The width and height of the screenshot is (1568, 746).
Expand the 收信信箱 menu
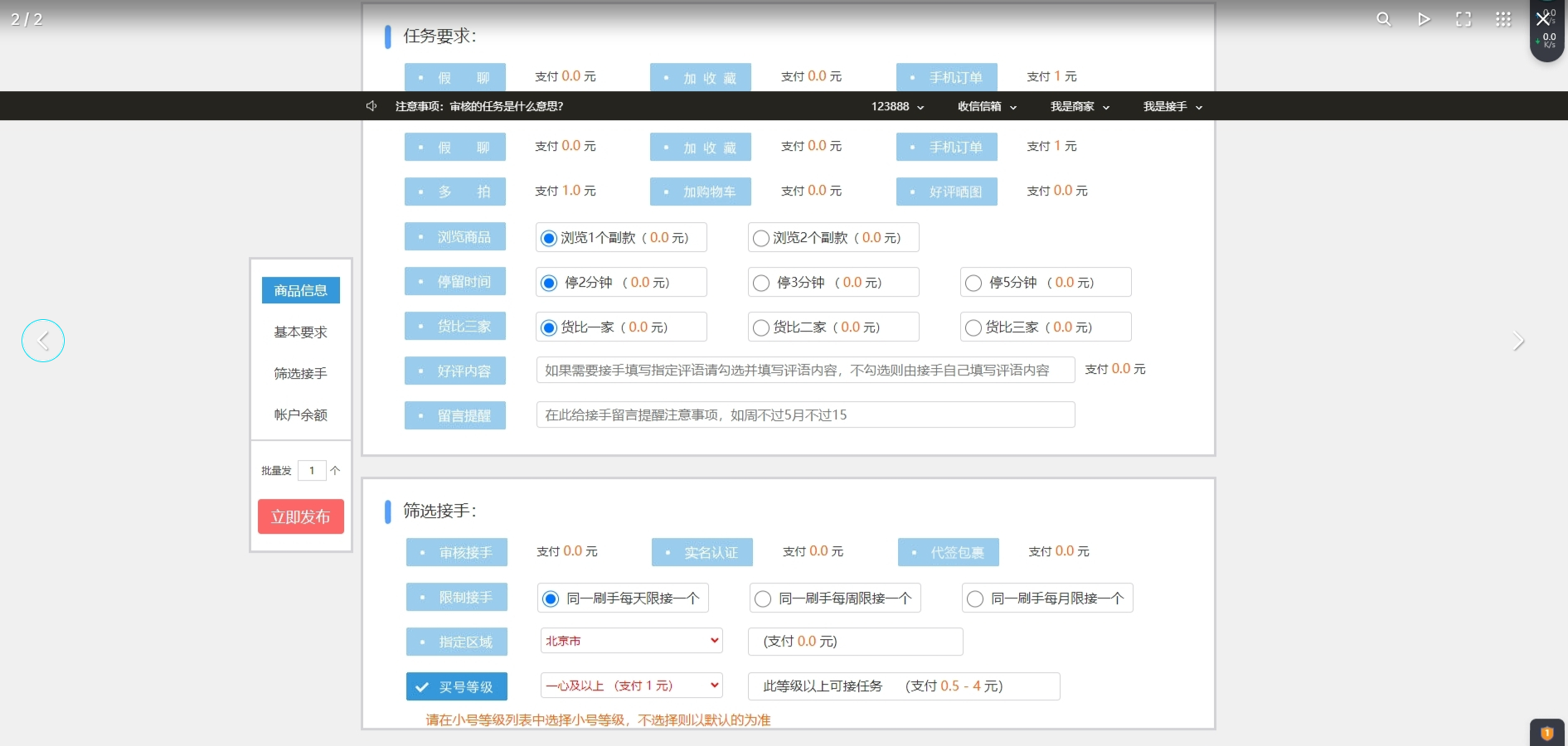point(987,106)
